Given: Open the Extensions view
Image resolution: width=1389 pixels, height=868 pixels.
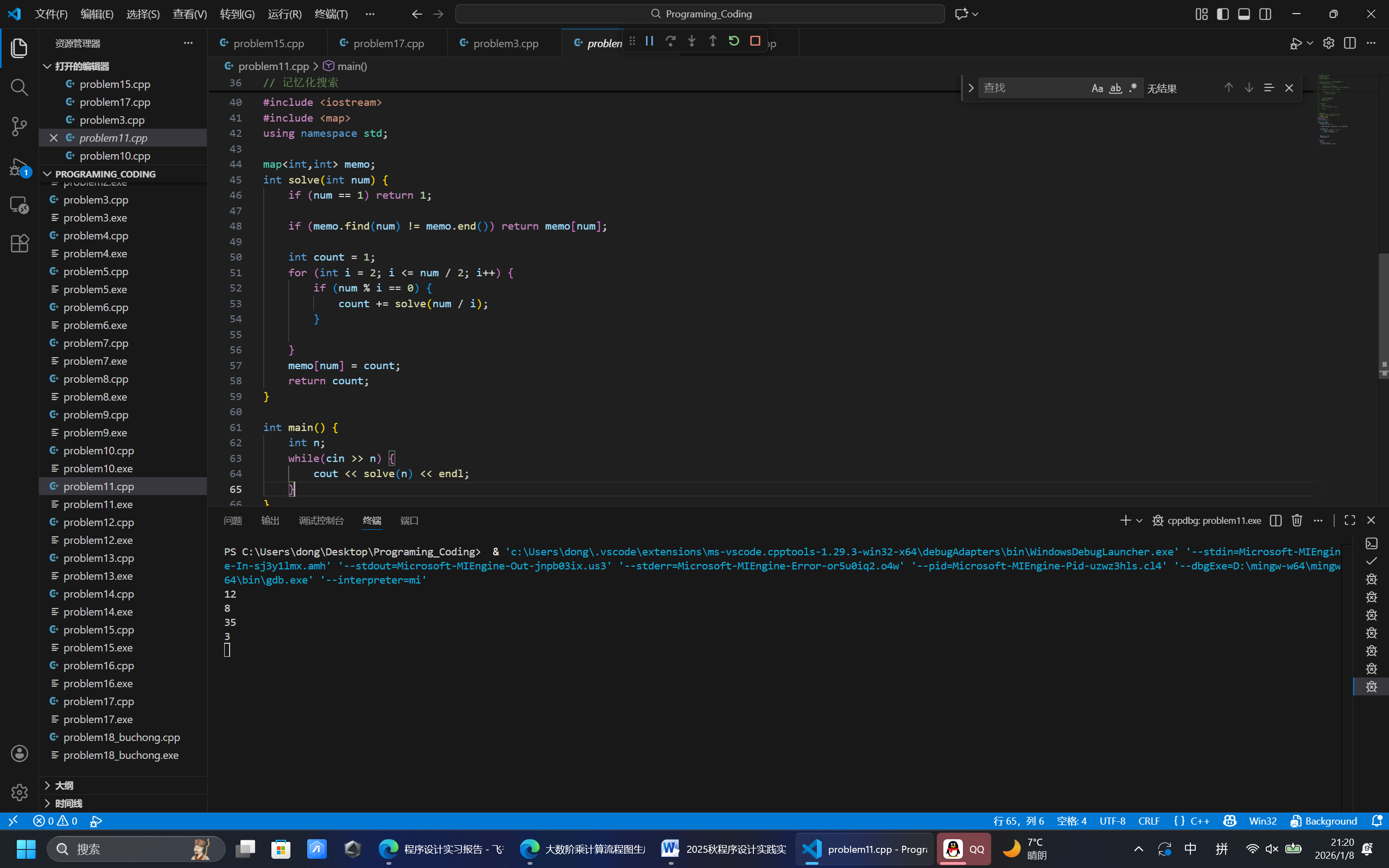Looking at the screenshot, I should pos(20,243).
